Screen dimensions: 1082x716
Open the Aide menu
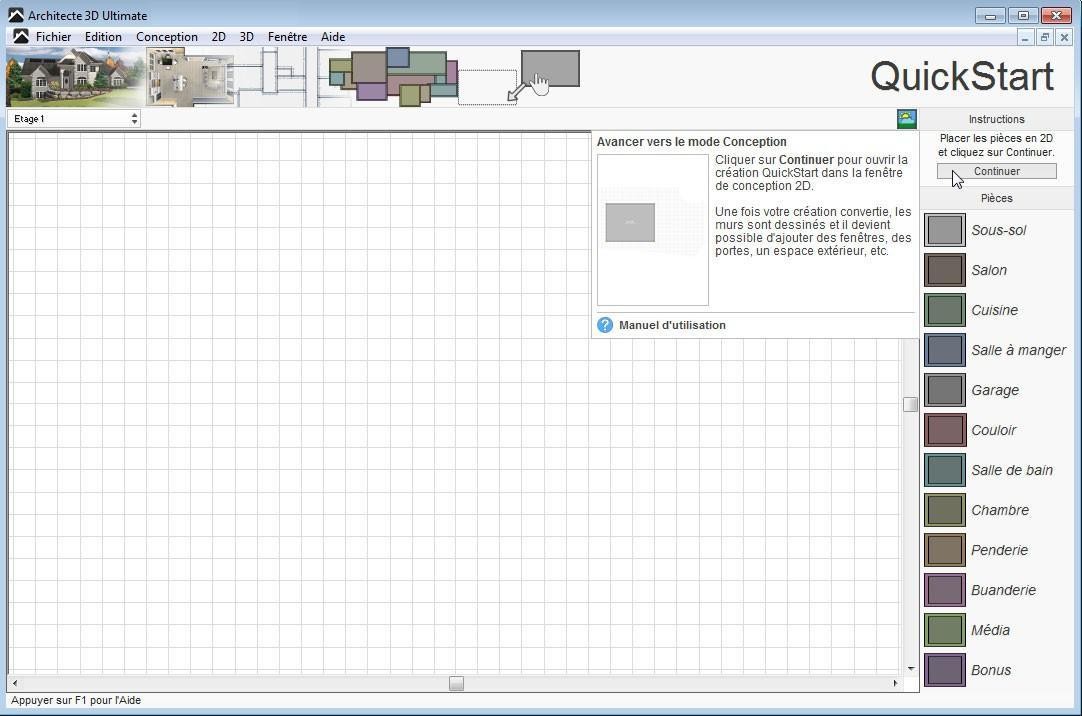pos(333,37)
